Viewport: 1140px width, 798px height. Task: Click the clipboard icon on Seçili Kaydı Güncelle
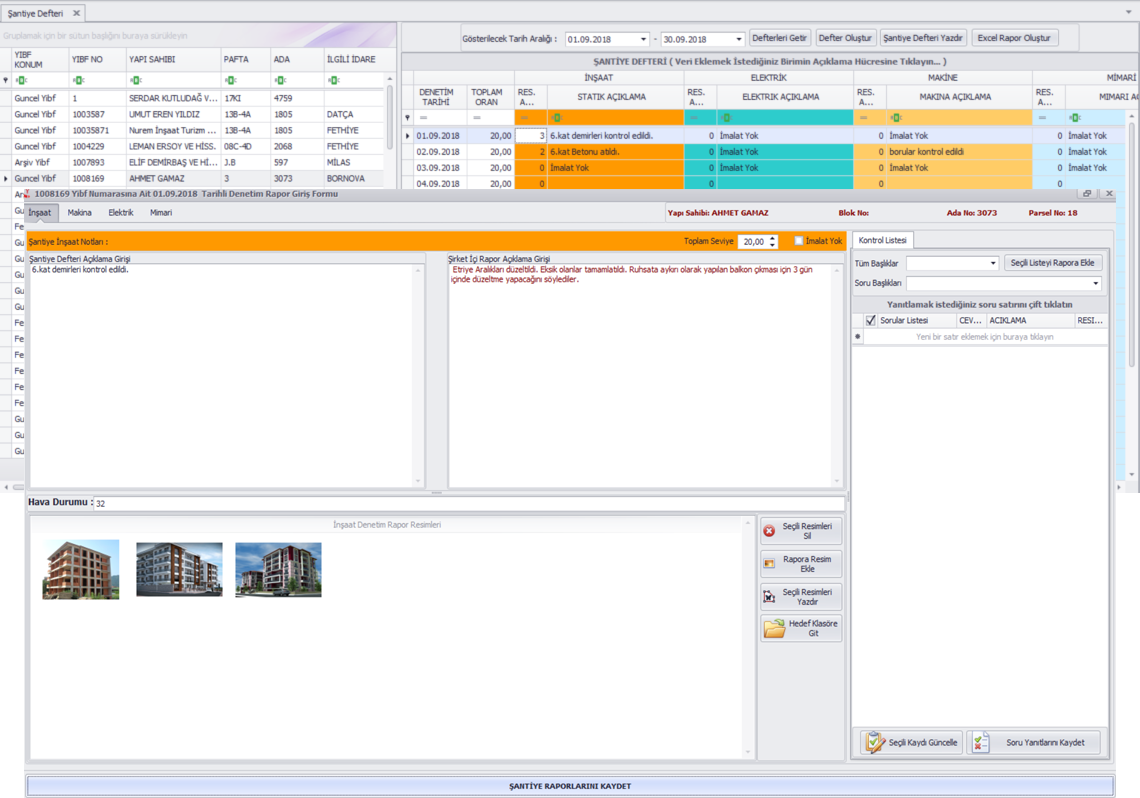click(x=875, y=742)
